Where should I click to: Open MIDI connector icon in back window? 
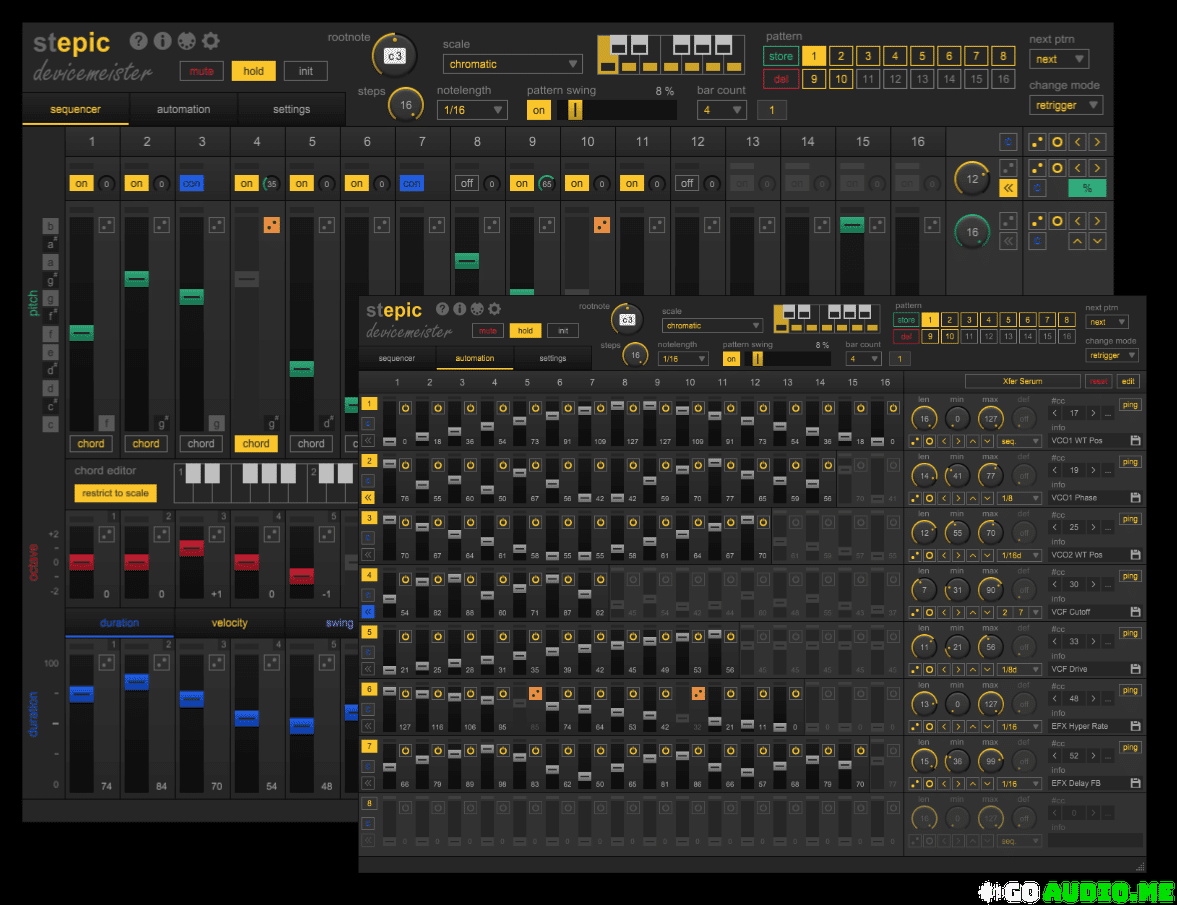click(186, 41)
